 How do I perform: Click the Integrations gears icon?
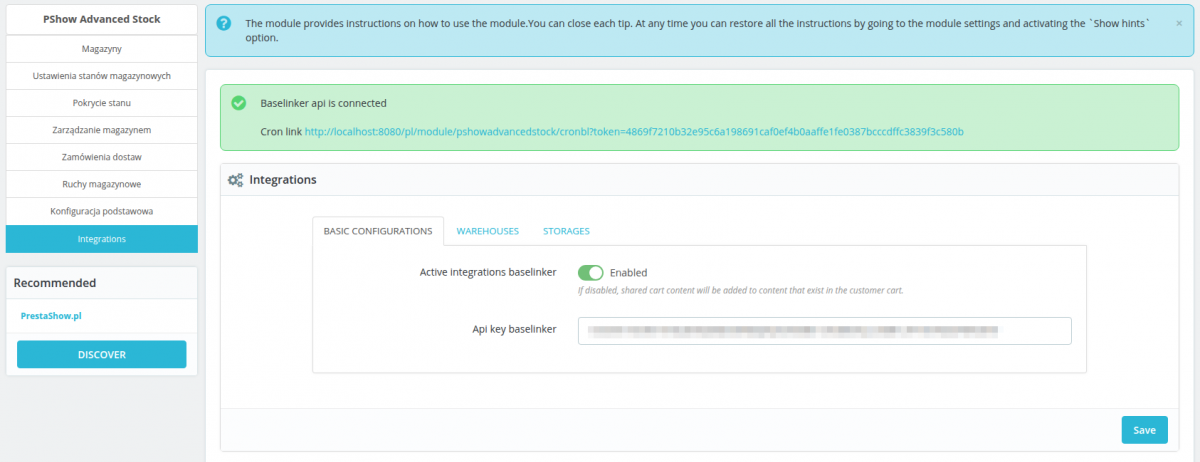pyautogui.click(x=235, y=180)
